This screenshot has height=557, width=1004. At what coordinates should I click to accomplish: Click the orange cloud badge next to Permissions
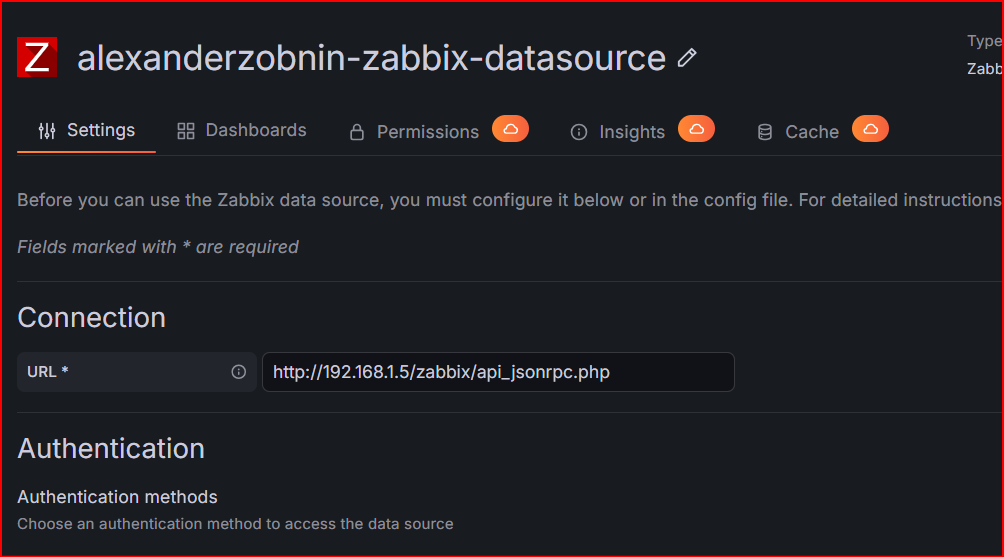pyautogui.click(x=510, y=129)
